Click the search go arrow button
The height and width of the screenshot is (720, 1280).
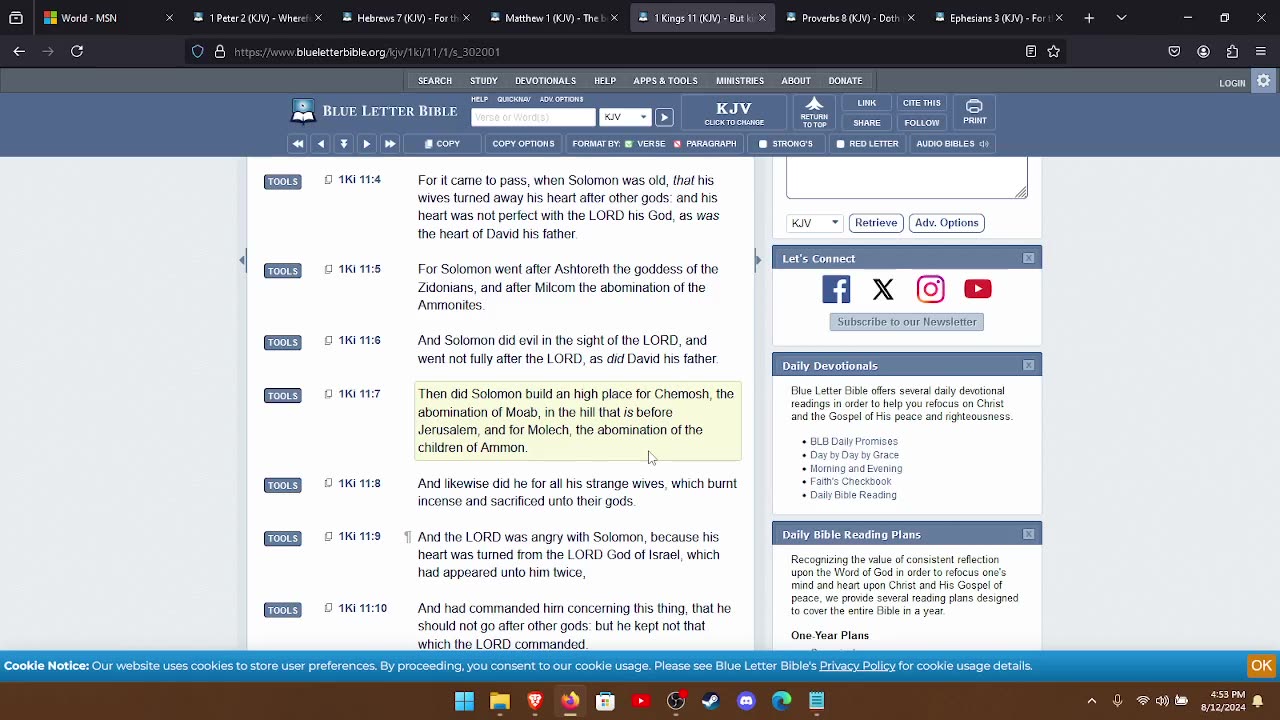(663, 117)
